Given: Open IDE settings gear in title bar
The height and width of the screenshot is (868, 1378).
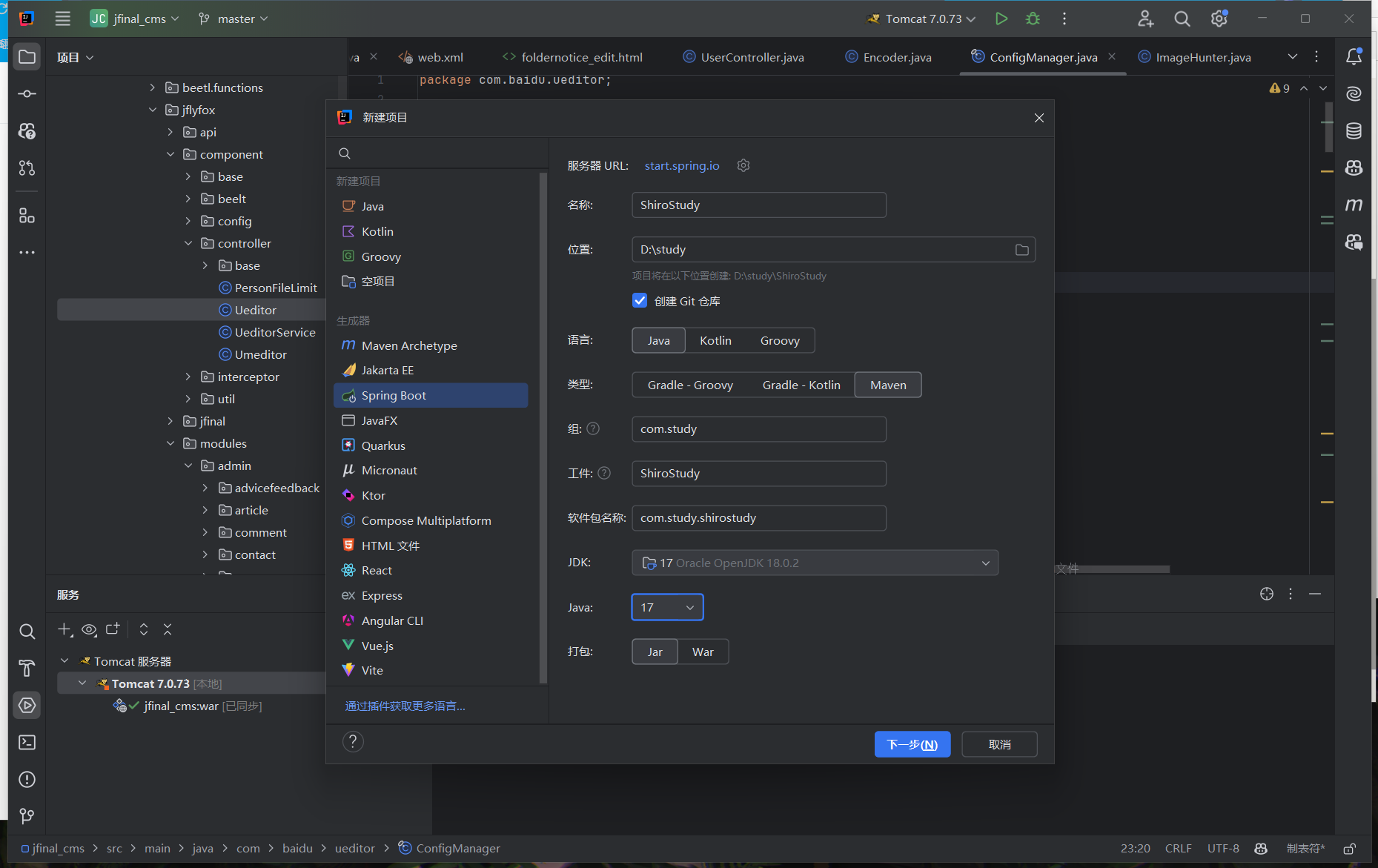Looking at the screenshot, I should (x=1219, y=19).
